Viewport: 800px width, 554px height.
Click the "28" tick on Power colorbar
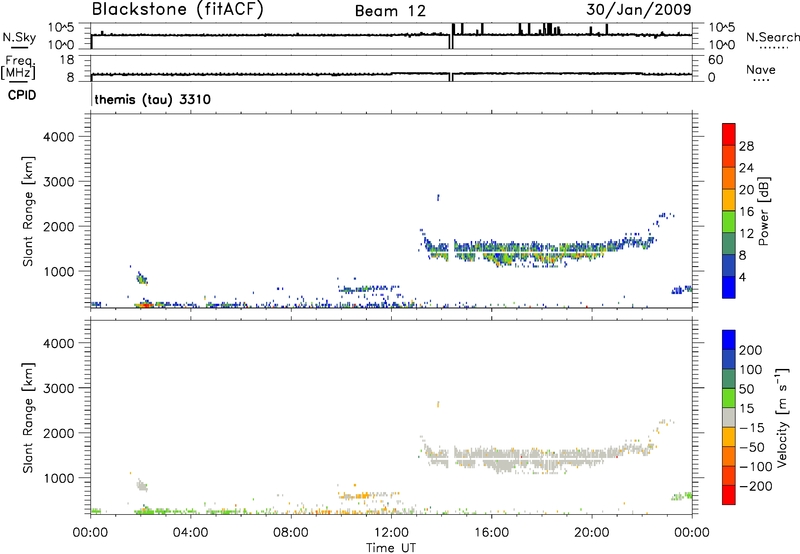click(x=746, y=146)
